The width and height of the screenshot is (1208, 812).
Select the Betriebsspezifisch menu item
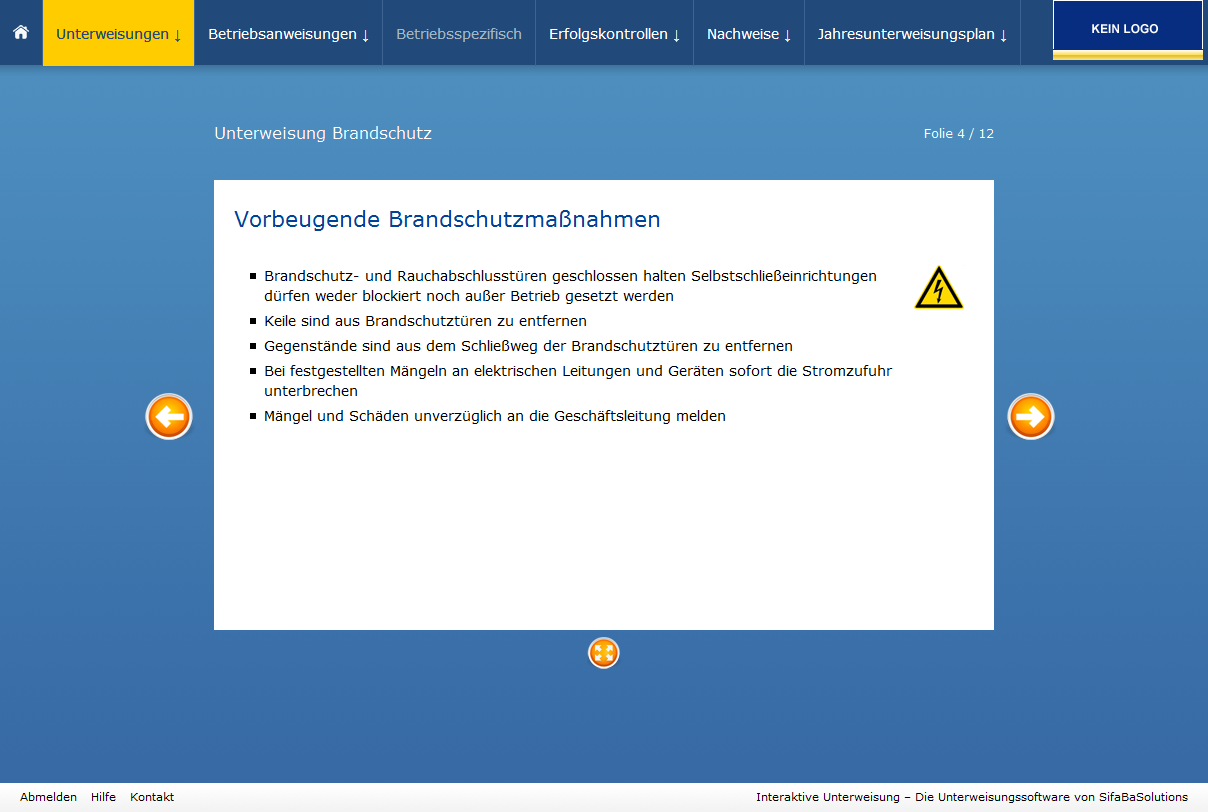pyautogui.click(x=458, y=32)
